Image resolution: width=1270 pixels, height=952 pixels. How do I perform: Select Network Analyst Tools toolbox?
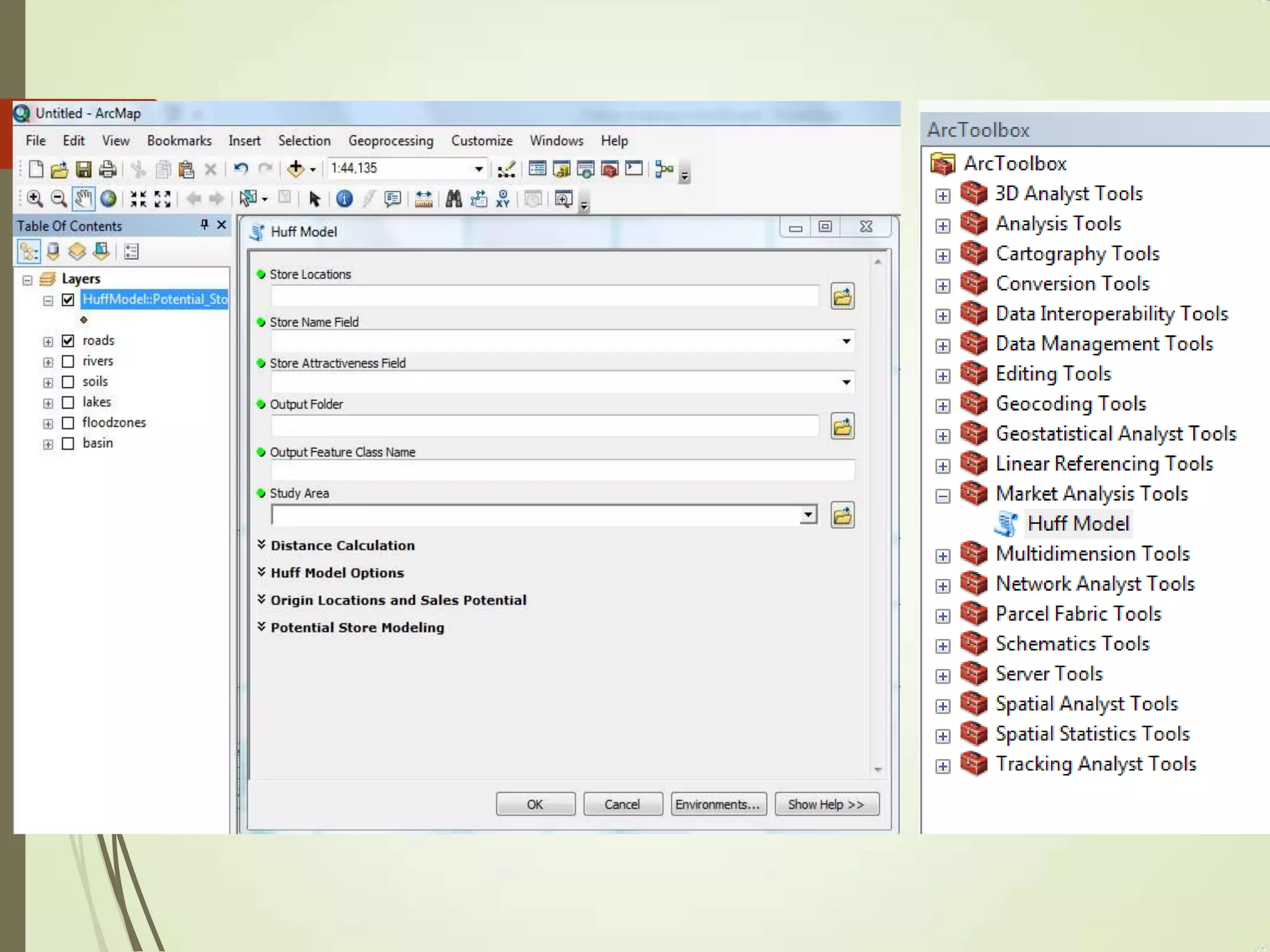[1095, 584]
